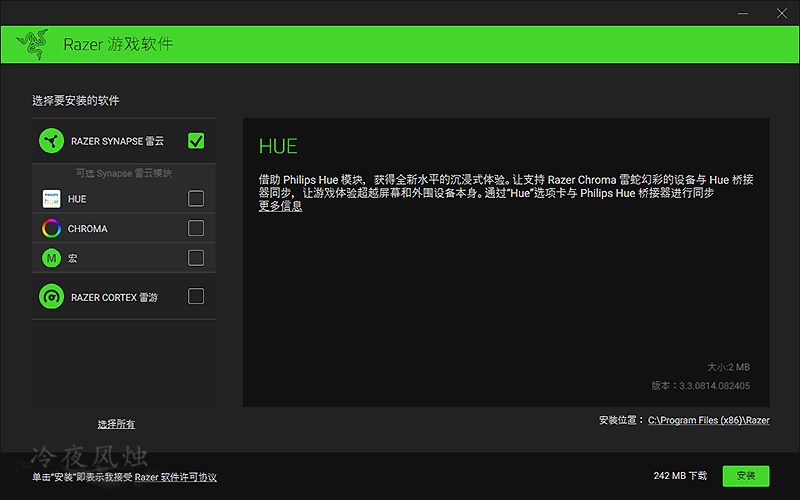Open the Razer 软件许可协议 link
The height and width of the screenshot is (500, 800).
(176, 477)
